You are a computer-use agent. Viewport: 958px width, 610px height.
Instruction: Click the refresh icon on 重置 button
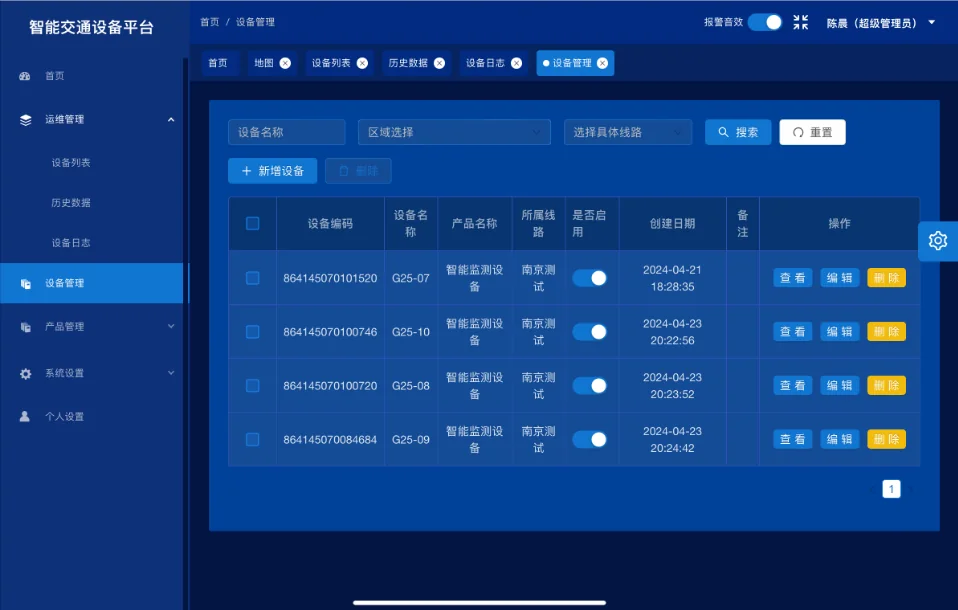pyautogui.click(x=798, y=133)
